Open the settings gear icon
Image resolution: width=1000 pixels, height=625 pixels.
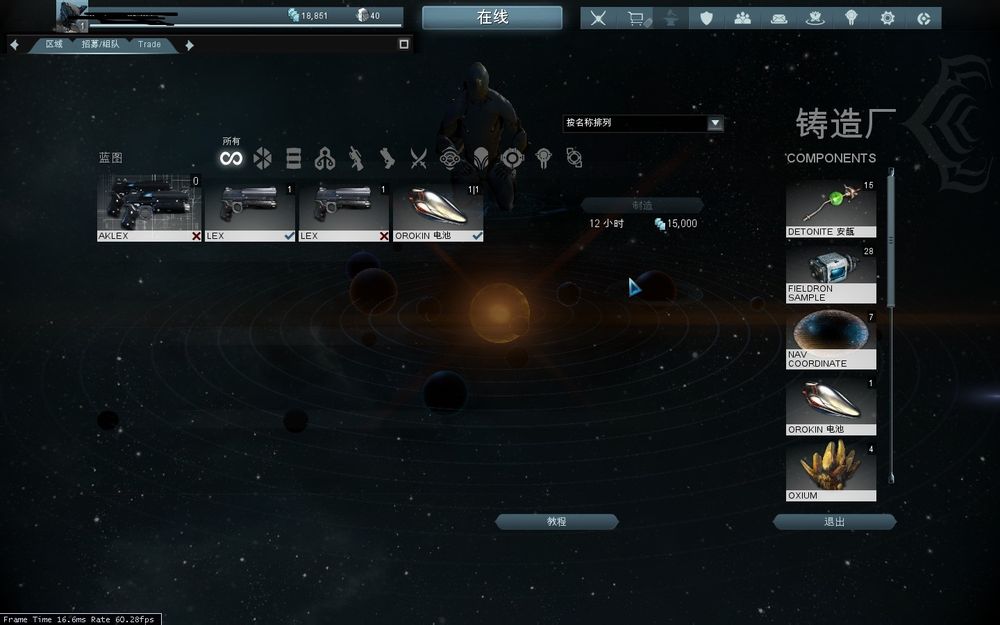[887, 18]
